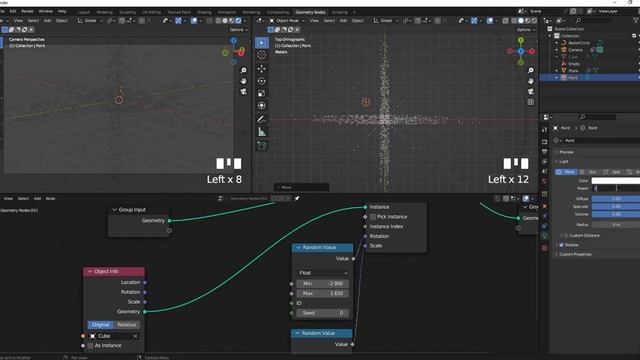Collapse the upper Random Value node
640x360 pixels.
pos(298,247)
